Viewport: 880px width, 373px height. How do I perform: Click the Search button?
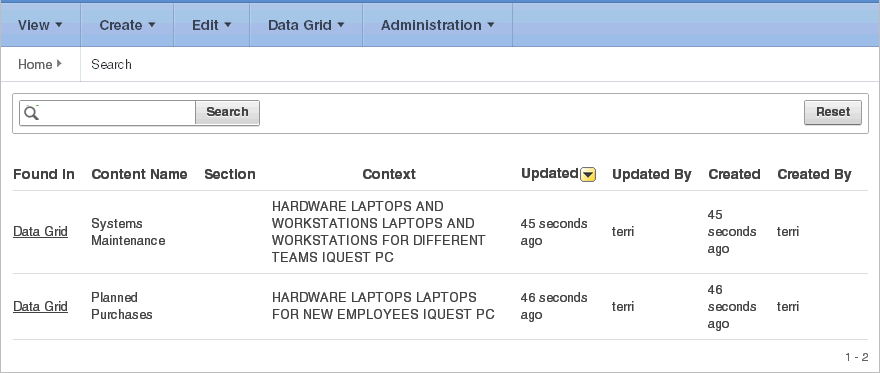point(227,112)
